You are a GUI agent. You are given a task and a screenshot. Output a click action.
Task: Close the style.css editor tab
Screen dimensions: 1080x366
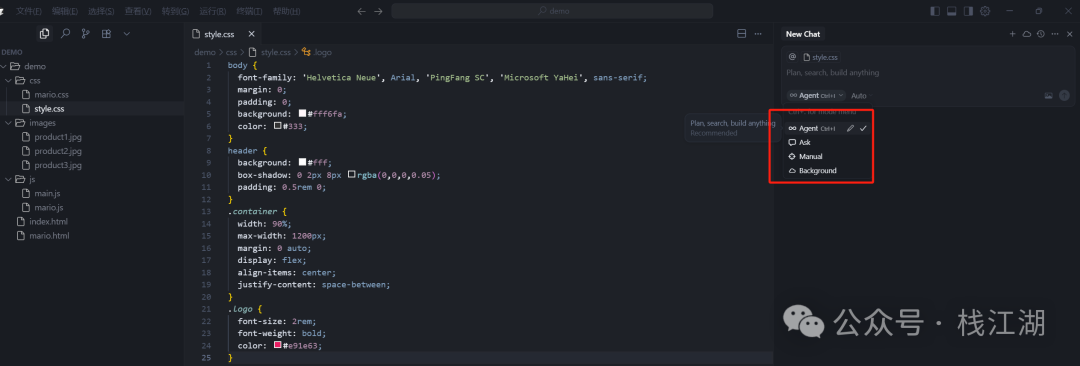(x=251, y=34)
